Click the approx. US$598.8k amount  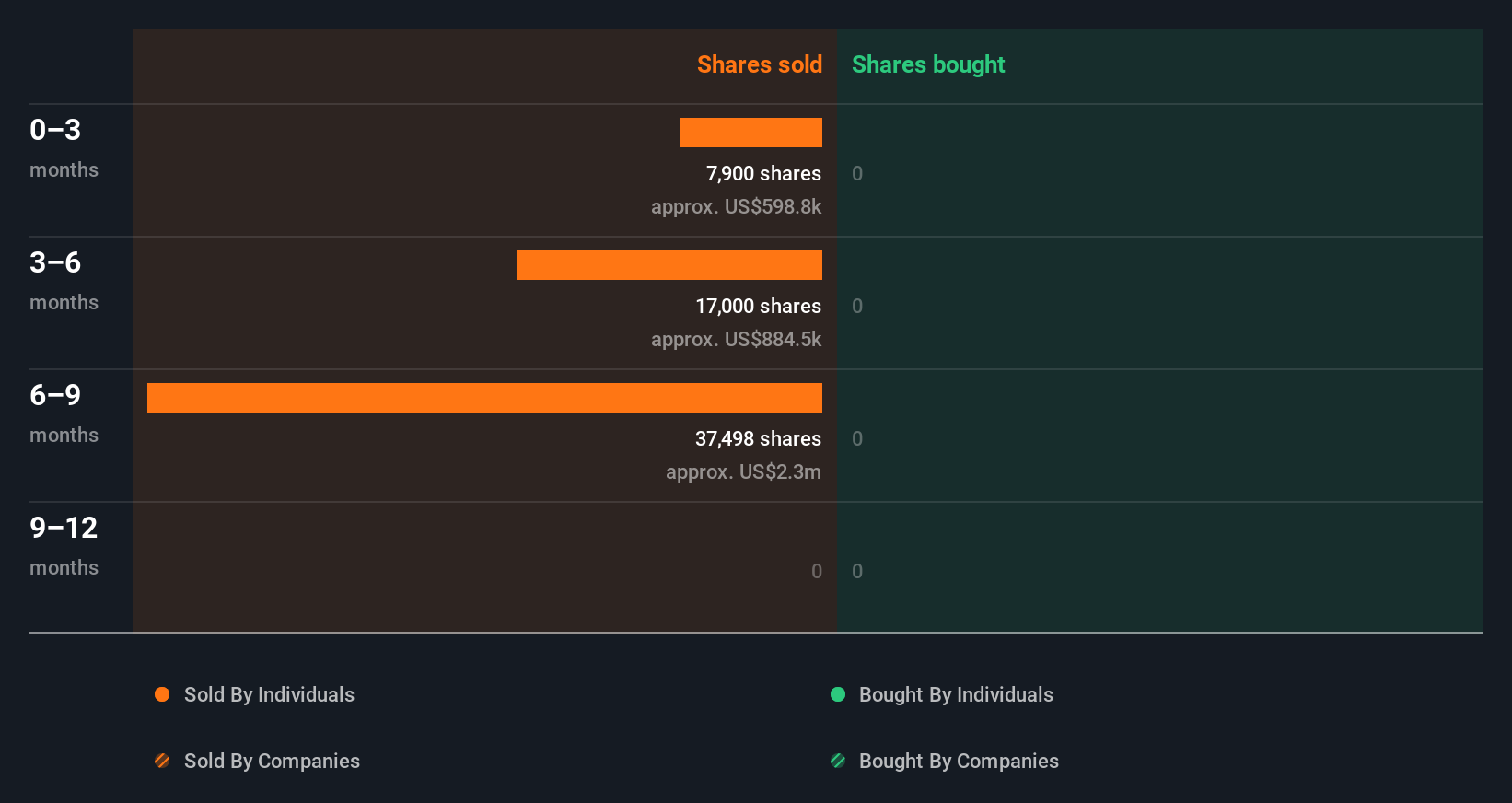click(736, 206)
